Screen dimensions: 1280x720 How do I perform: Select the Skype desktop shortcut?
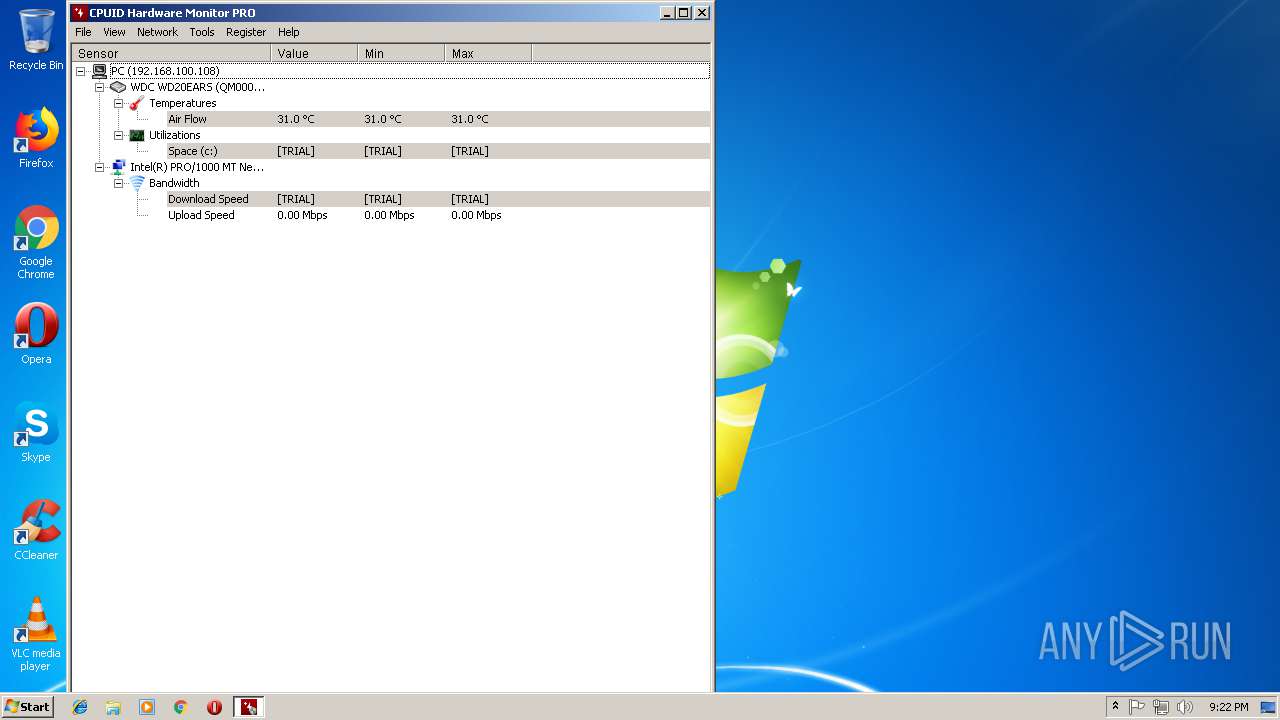point(36,432)
